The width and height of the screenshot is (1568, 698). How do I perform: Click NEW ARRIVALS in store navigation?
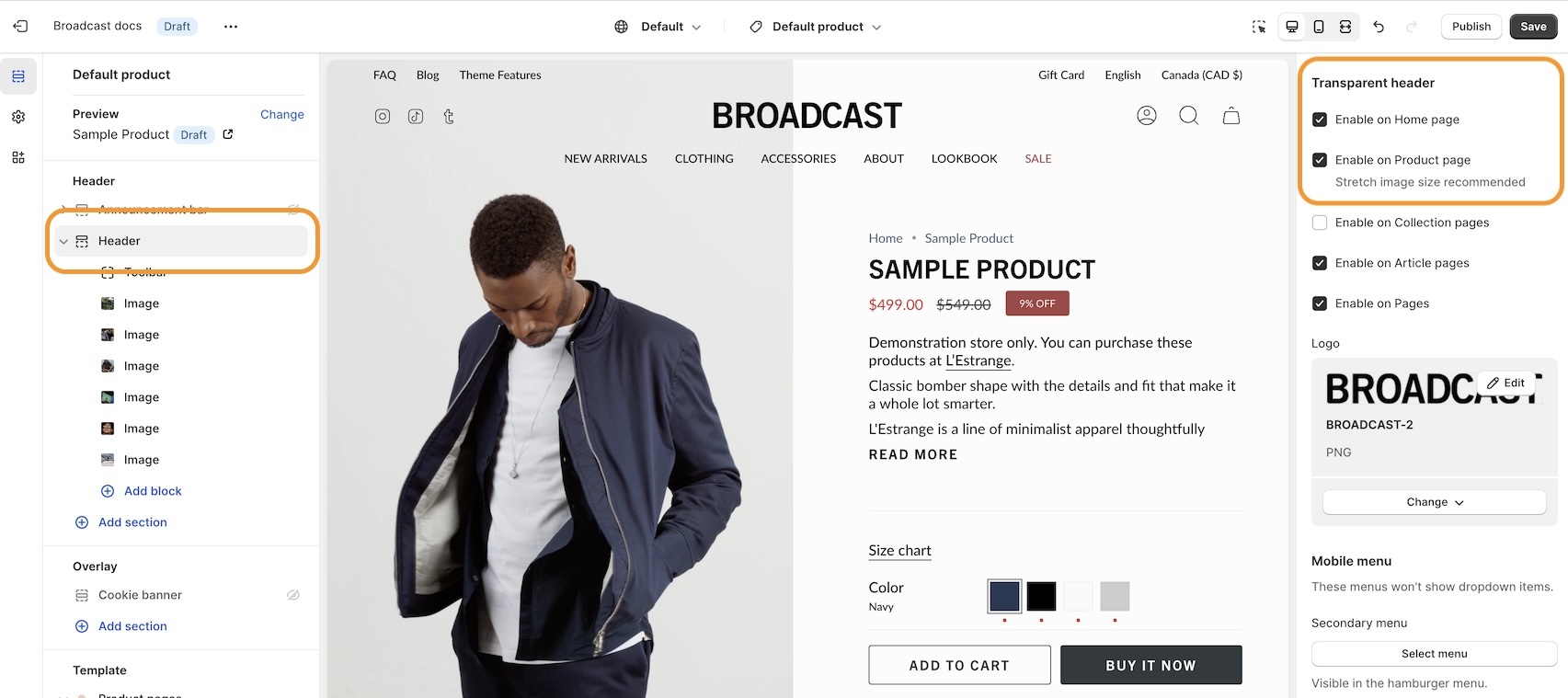[x=605, y=159]
